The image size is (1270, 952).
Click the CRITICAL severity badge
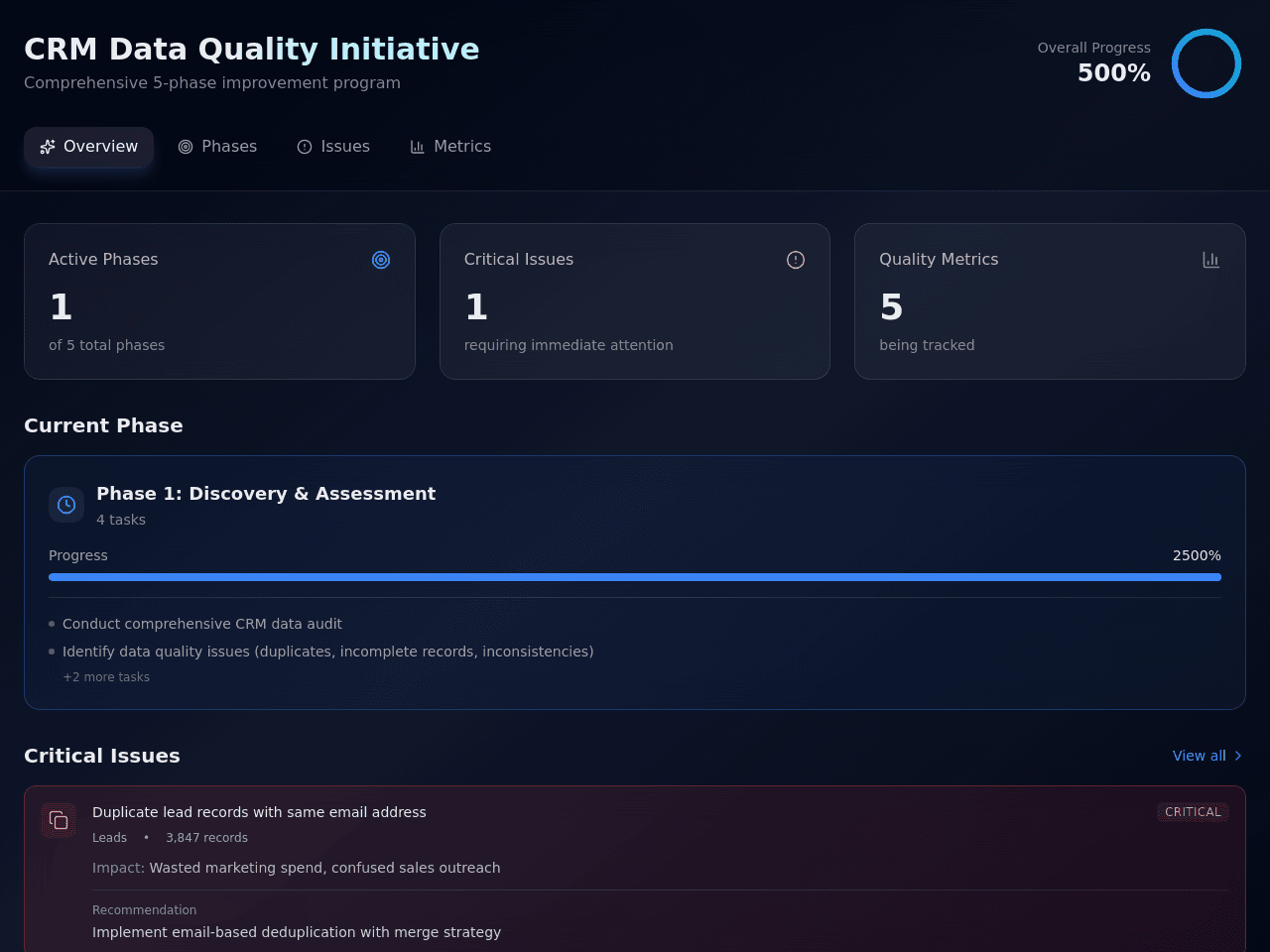tap(1193, 812)
